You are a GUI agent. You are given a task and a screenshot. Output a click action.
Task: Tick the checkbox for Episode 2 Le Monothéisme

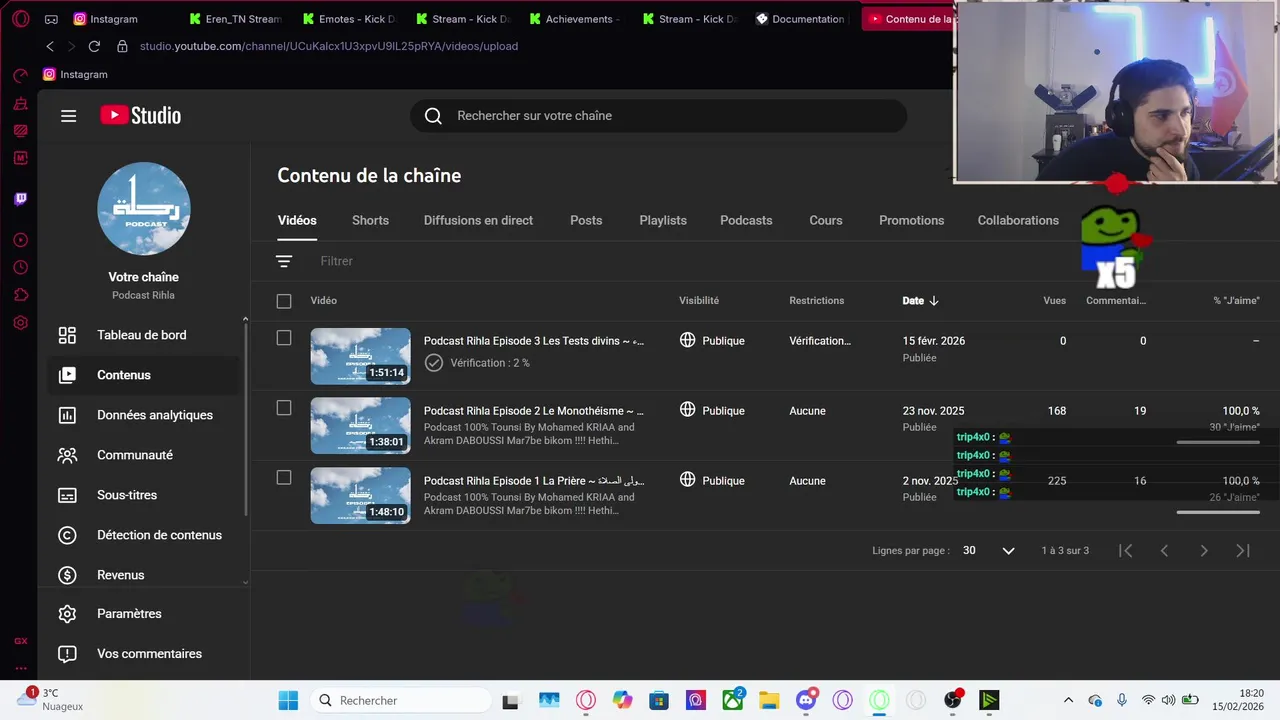click(284, 408)
